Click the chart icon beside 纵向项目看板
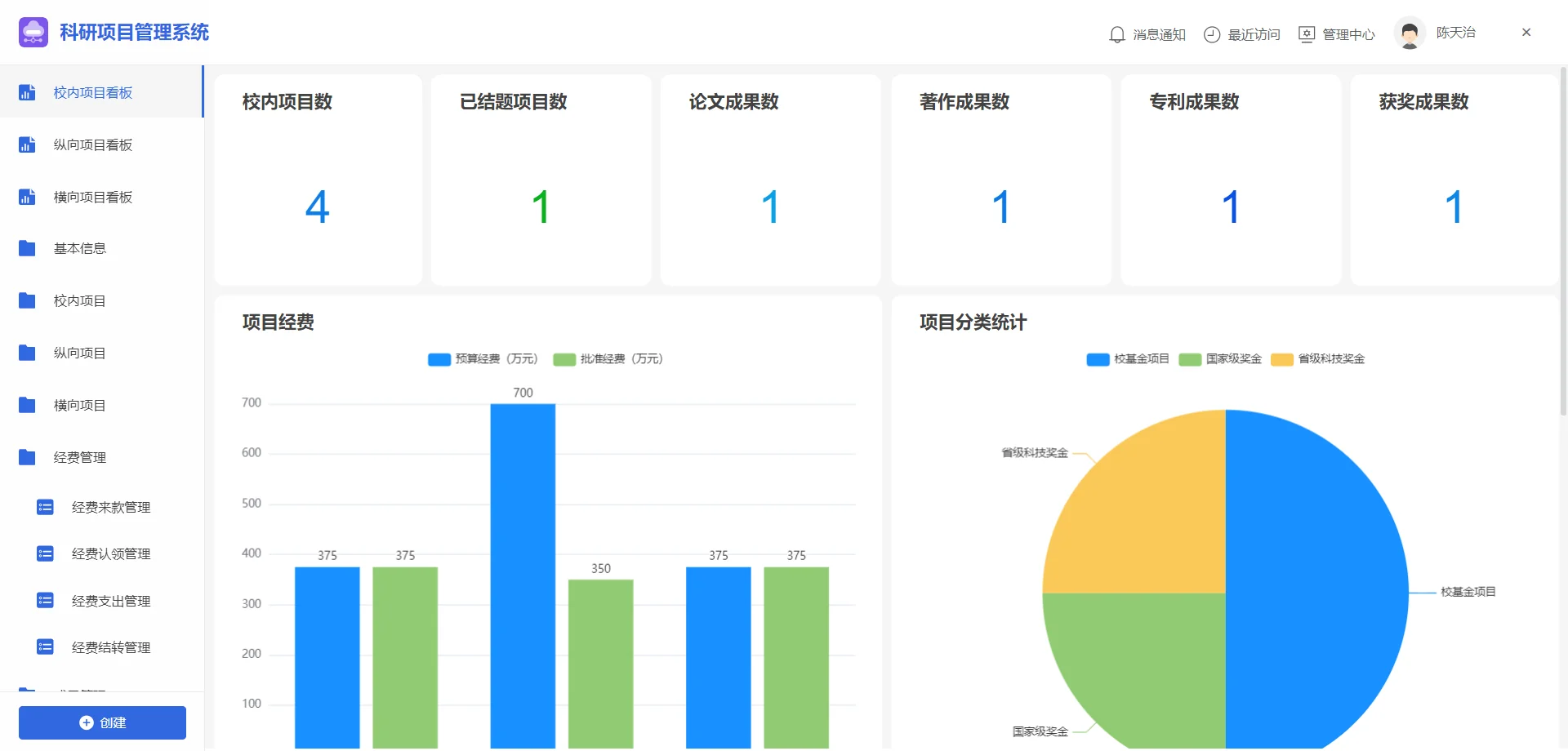The height and width of the screenshot is (751, 1568). (x=27, y=144)
